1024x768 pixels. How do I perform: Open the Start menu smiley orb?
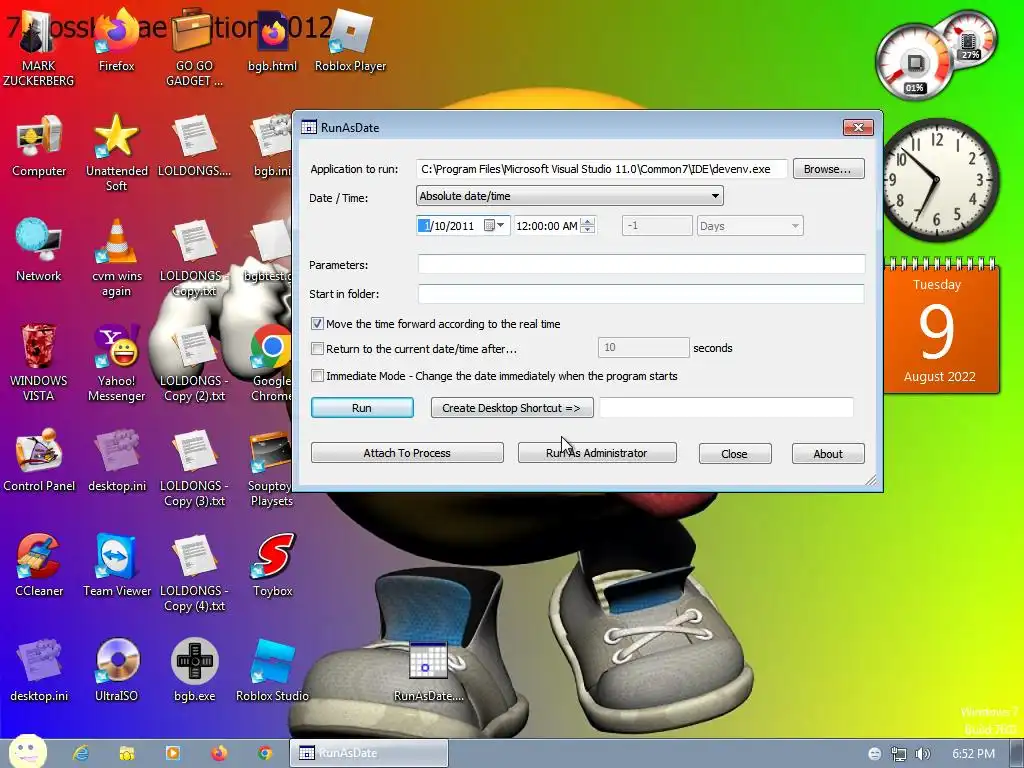pyautogui.click(x=27, y=751)
